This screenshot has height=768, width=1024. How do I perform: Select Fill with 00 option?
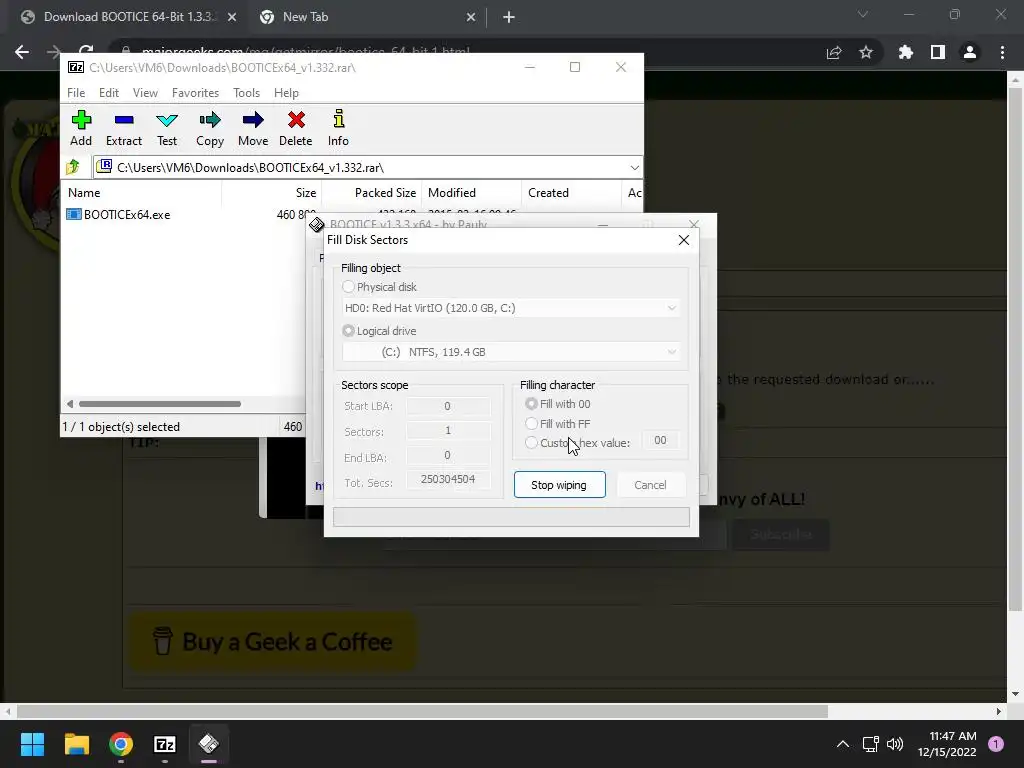click(532, 404)
